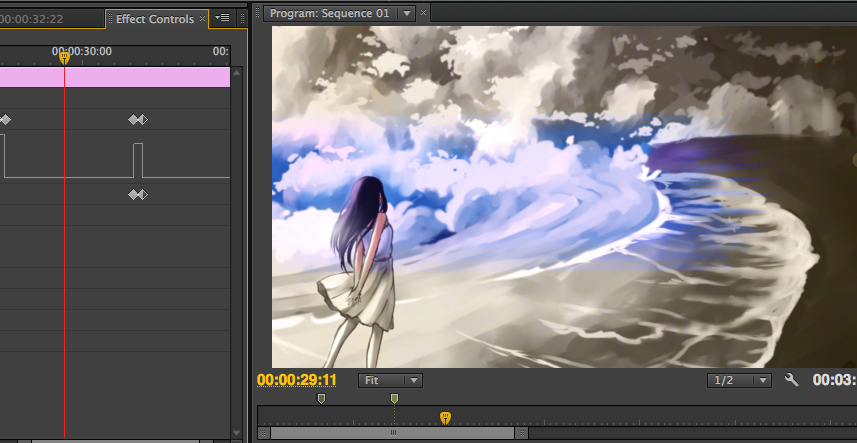857x443 pixels.
Task: Click the Effect Controls scroll up arrow
Action: pos(237,73)
